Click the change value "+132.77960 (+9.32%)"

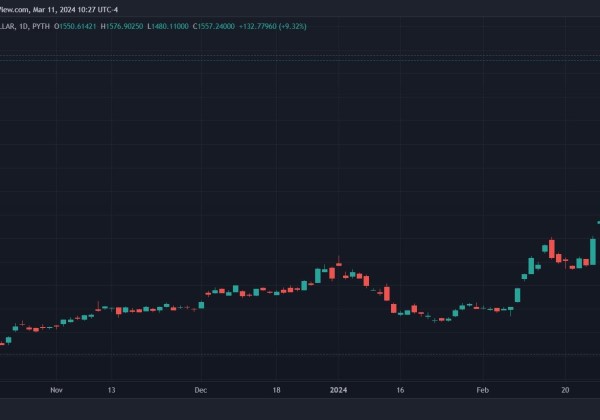pos(273,26)
